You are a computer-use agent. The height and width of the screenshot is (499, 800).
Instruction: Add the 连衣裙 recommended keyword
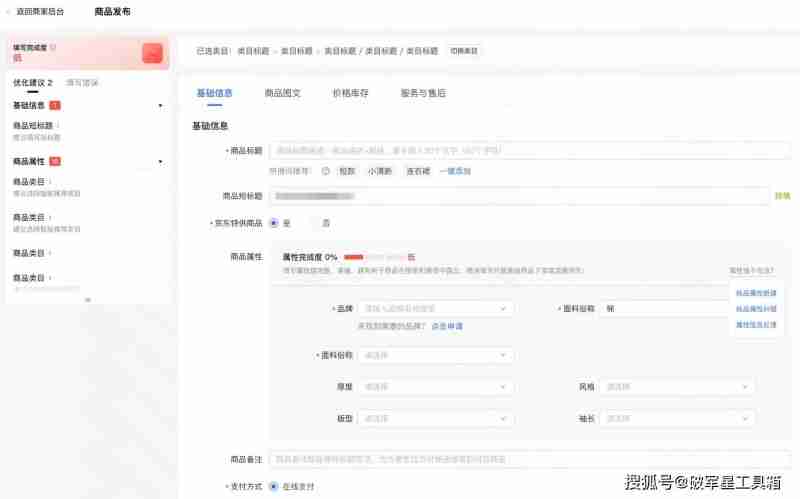(x=418, y=171)
